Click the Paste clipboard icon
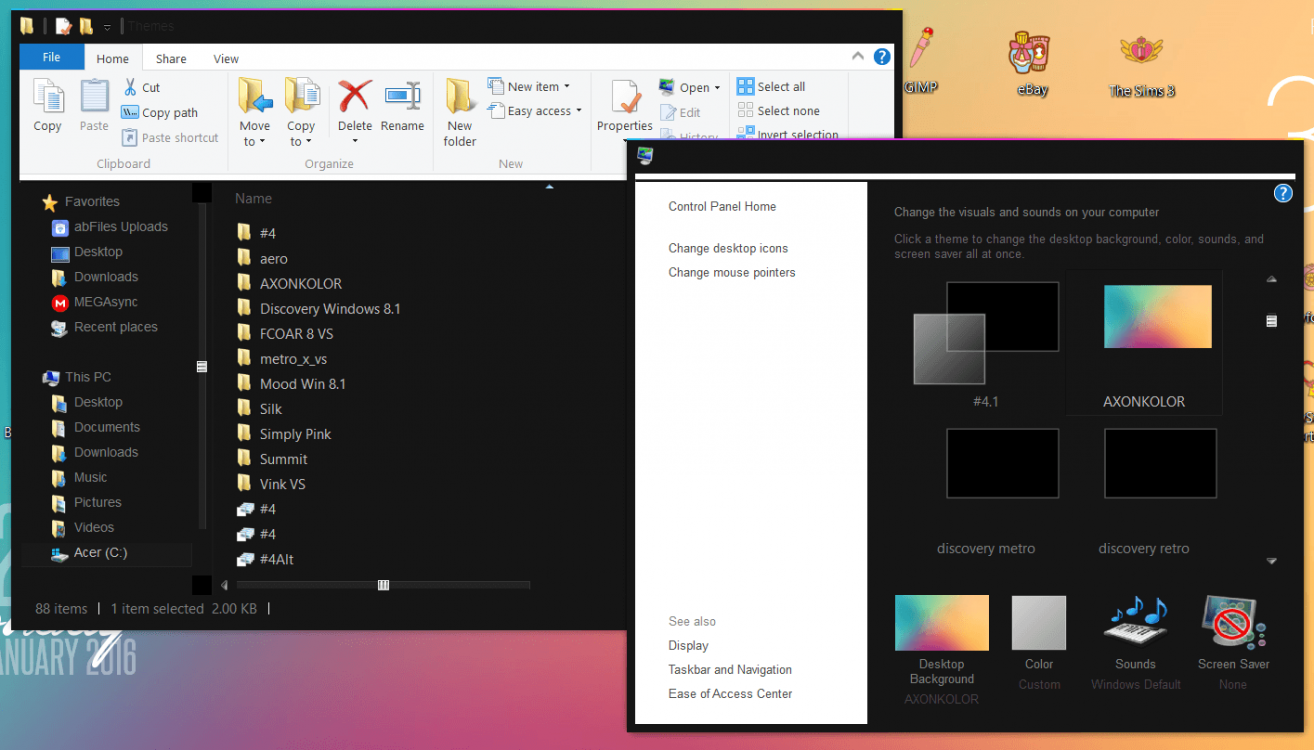 click(94, 97)
